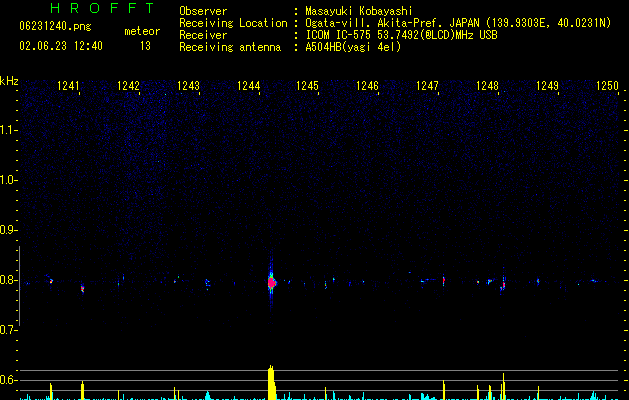Click the 0.9 frequency axis label
This screenshot has height=400, width=629.
click(9, 230)
